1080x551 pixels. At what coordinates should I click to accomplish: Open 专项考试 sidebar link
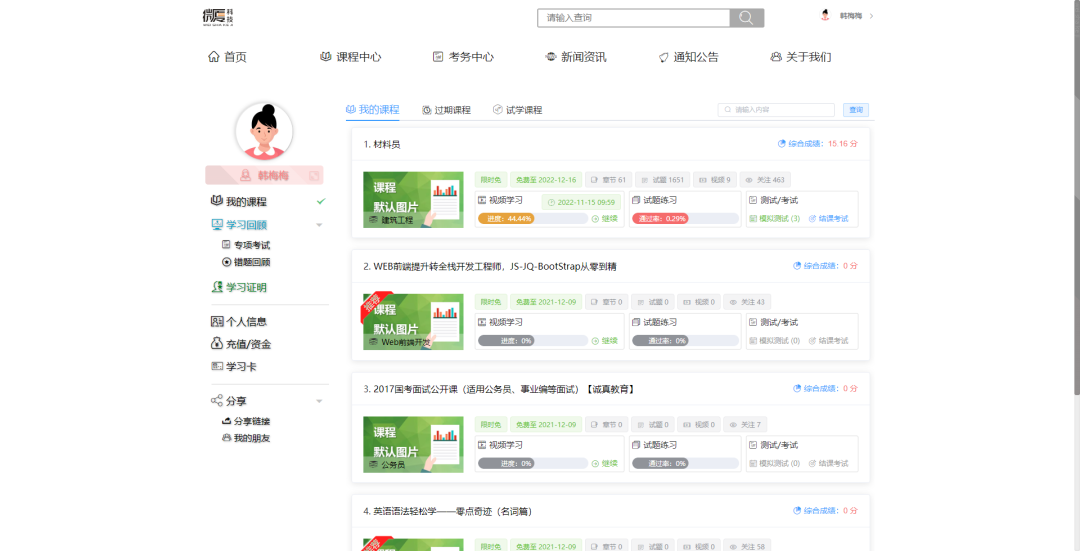click(x=246, y=245)
